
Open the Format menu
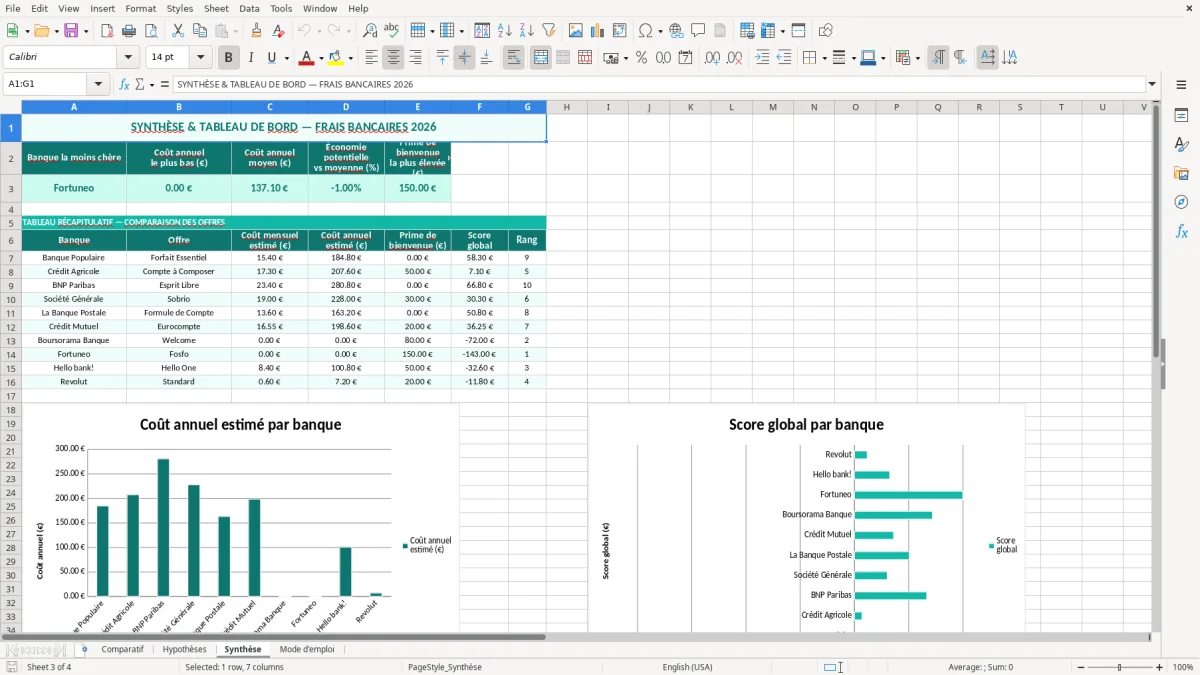(x=141, y=8)
